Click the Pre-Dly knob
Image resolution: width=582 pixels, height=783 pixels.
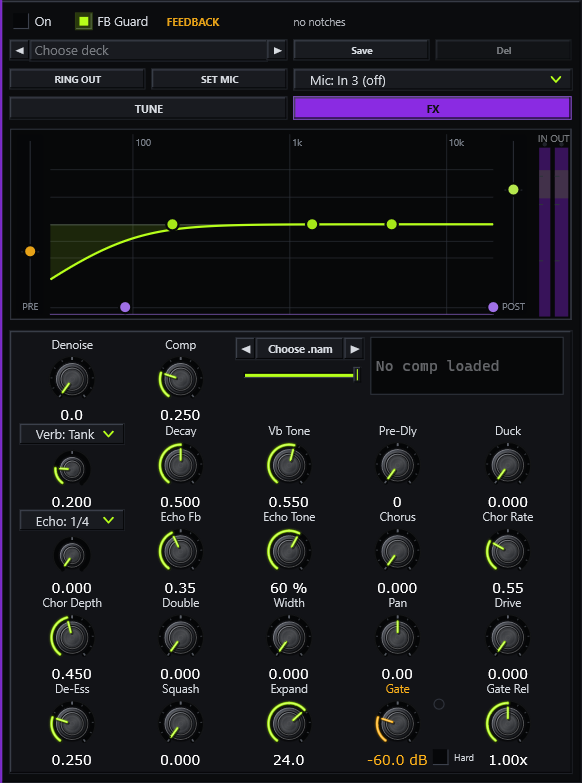(397, 465)
